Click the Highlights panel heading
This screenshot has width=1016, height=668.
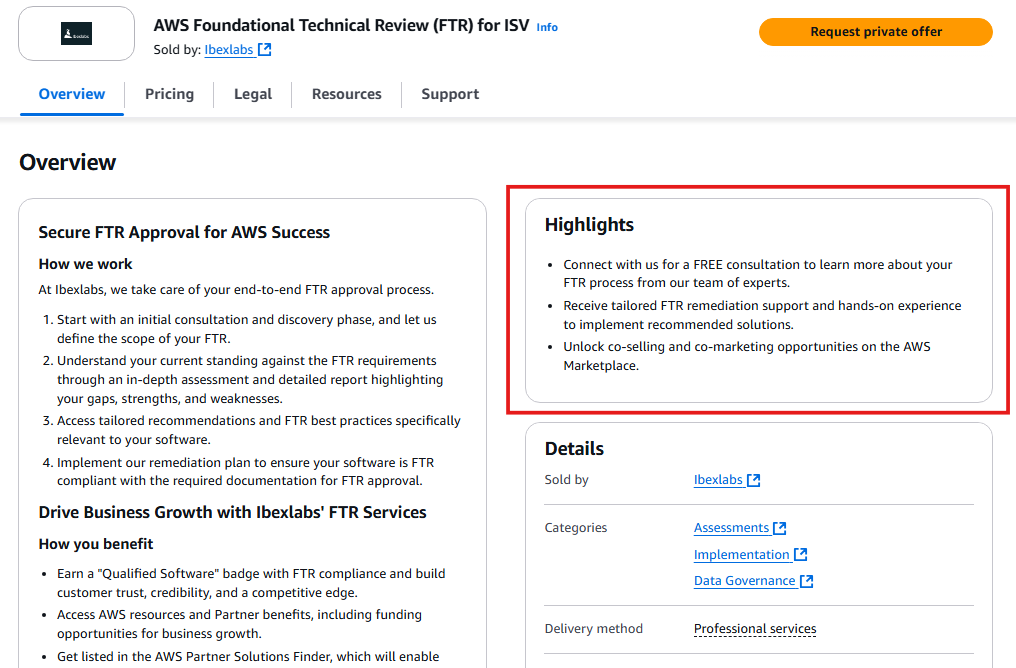click(x=589, y=225)
